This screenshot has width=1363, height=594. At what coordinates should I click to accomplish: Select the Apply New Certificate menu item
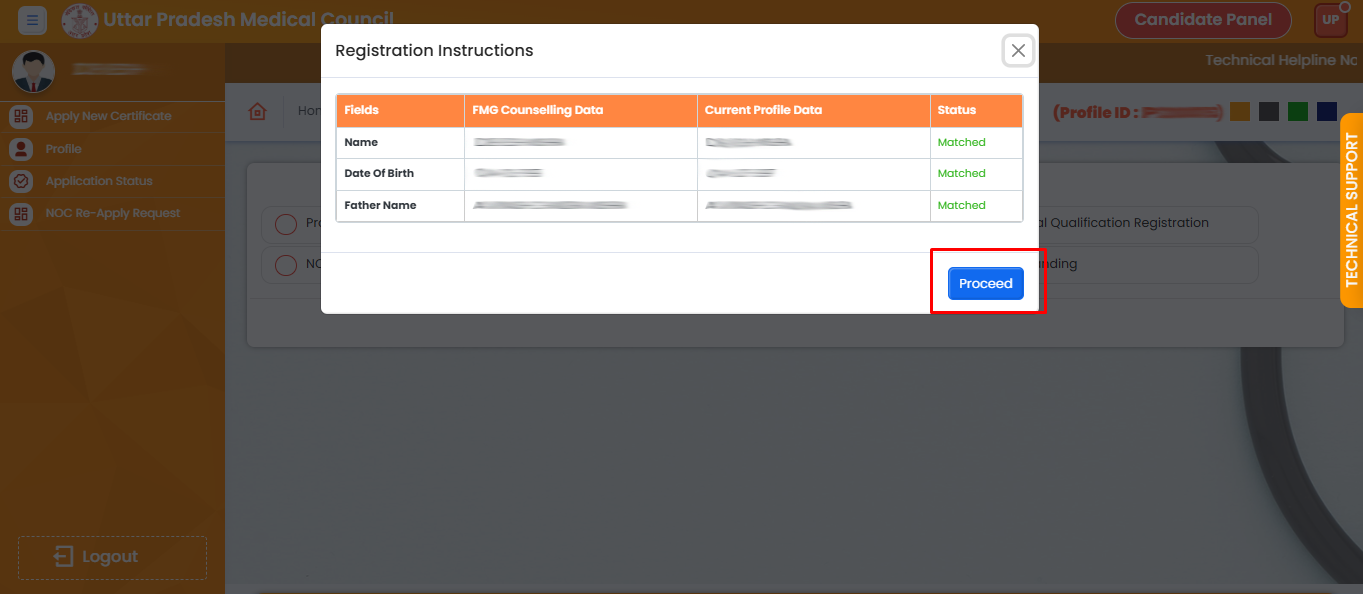click(108, 116)
